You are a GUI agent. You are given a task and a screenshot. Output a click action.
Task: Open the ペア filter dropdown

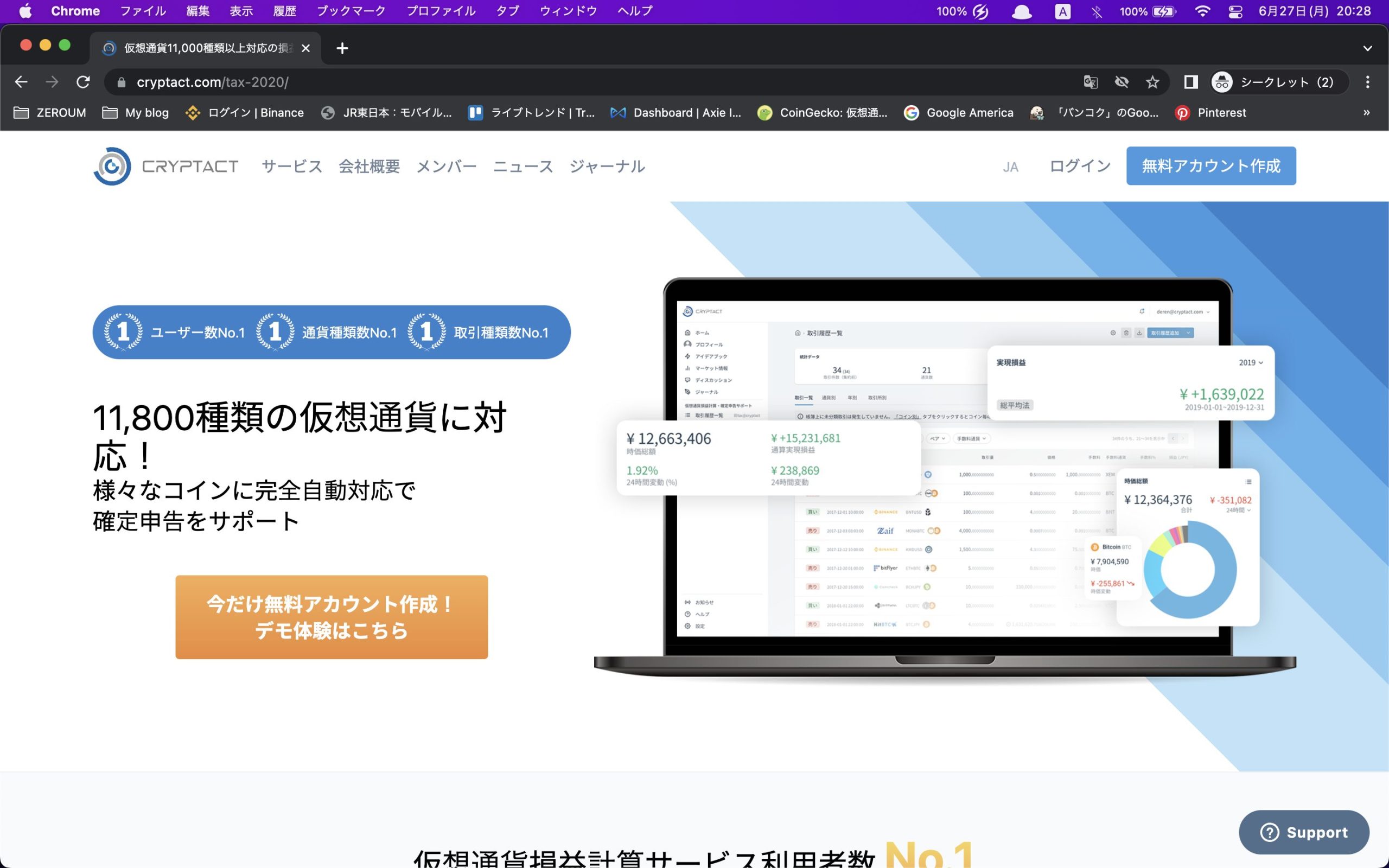click(938, 438)
